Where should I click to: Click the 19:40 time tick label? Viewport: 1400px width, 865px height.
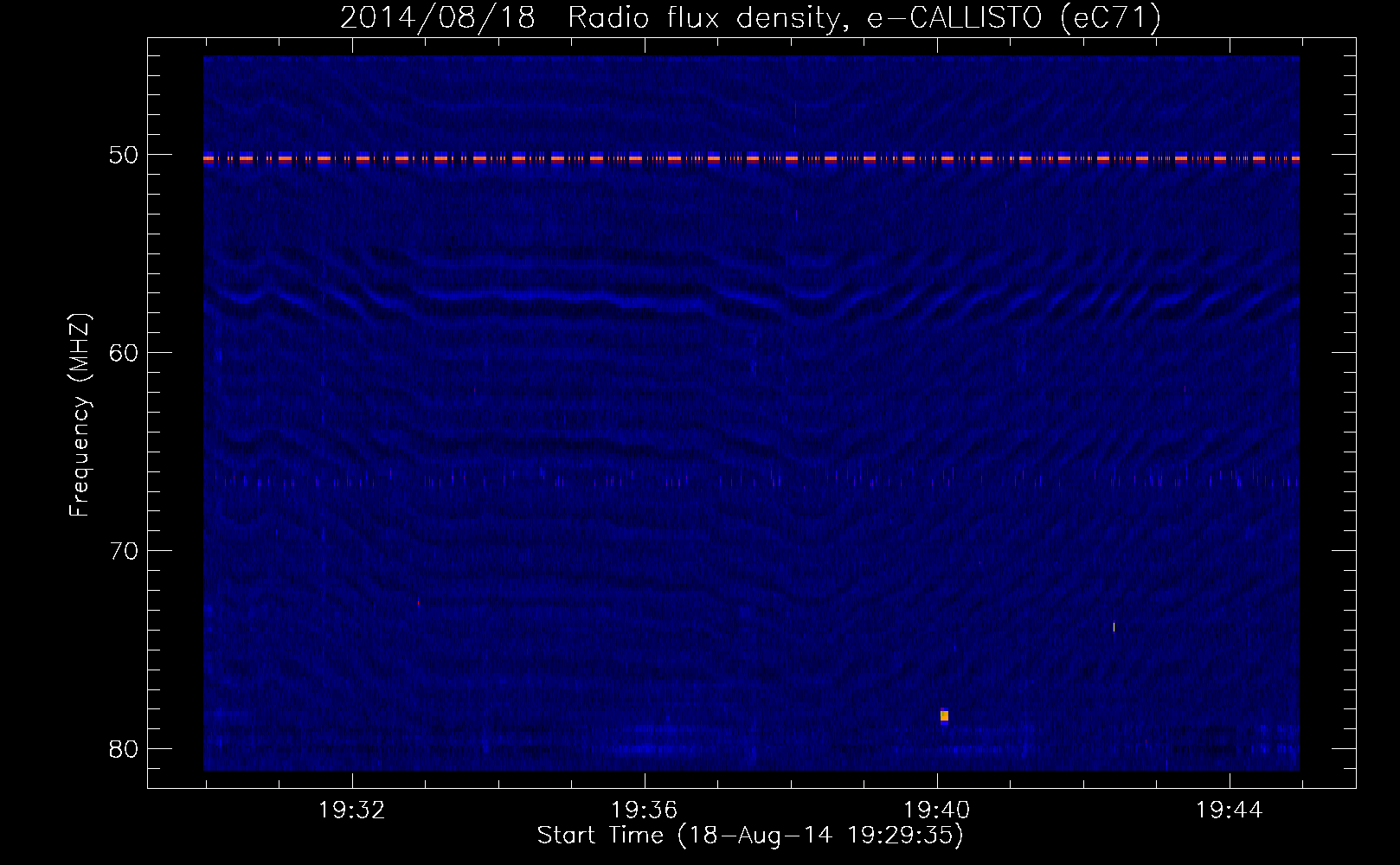point(937,811)
